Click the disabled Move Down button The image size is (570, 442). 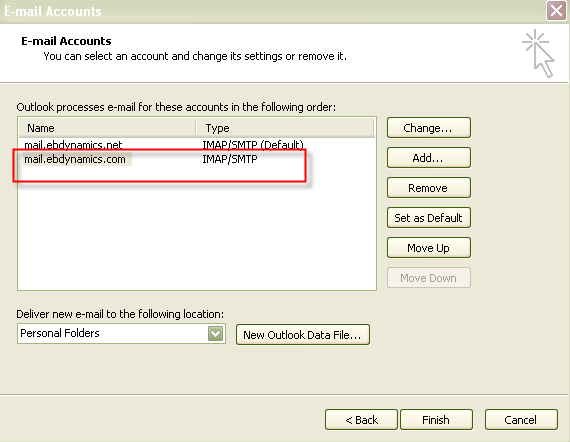point(429,278)
